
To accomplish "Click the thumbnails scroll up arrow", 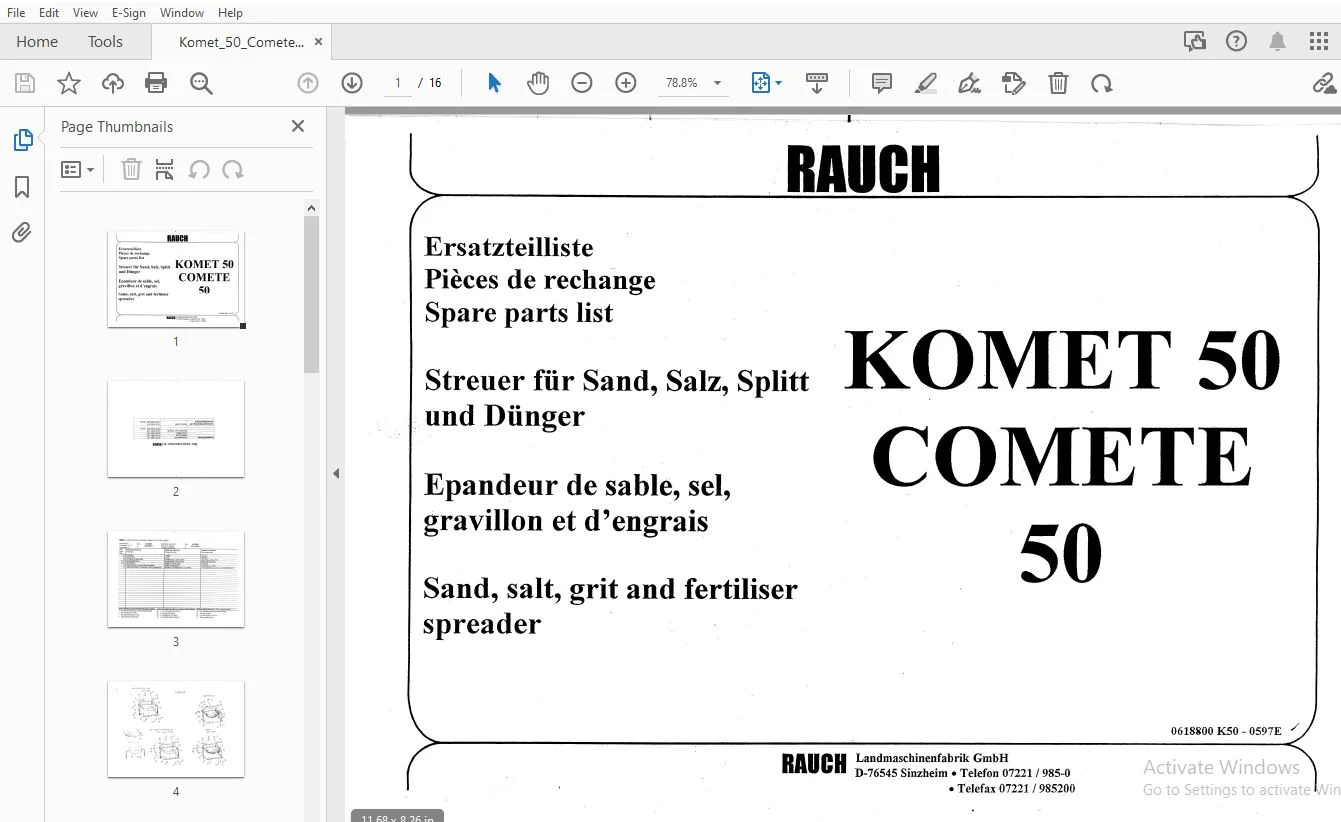I will 311,208.
